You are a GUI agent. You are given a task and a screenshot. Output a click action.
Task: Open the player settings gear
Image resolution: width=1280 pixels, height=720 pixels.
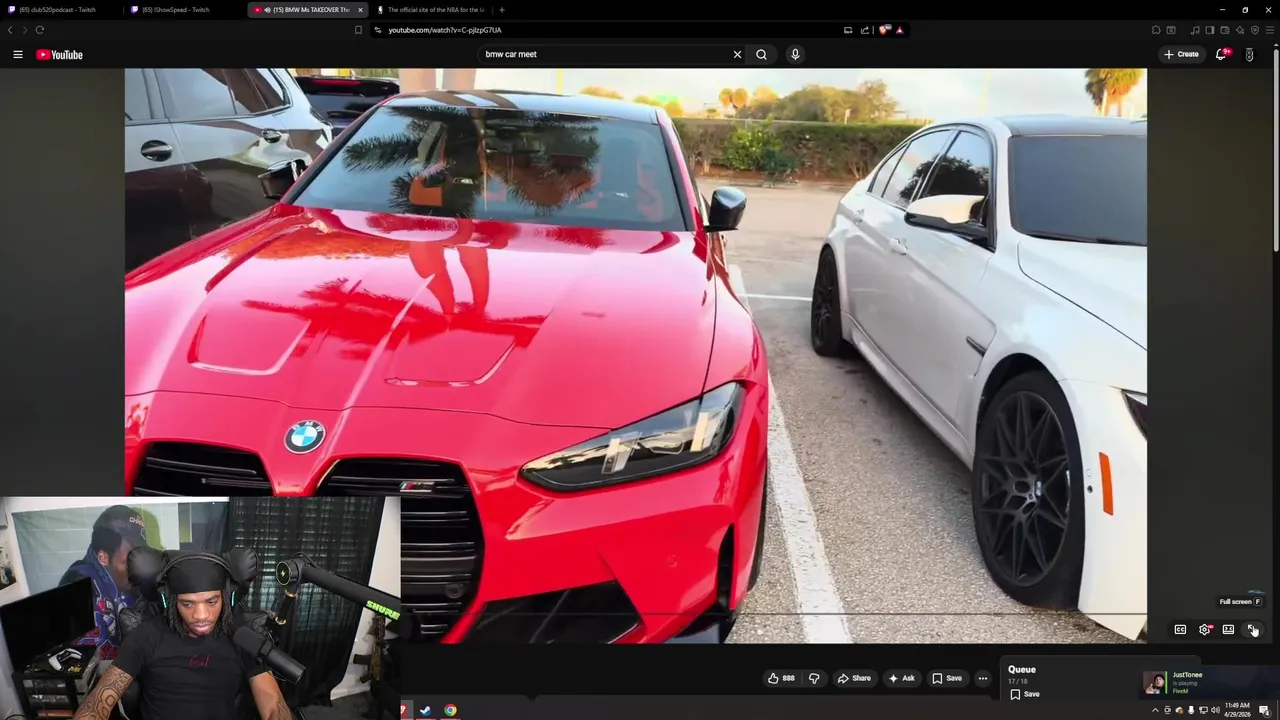1205,630
